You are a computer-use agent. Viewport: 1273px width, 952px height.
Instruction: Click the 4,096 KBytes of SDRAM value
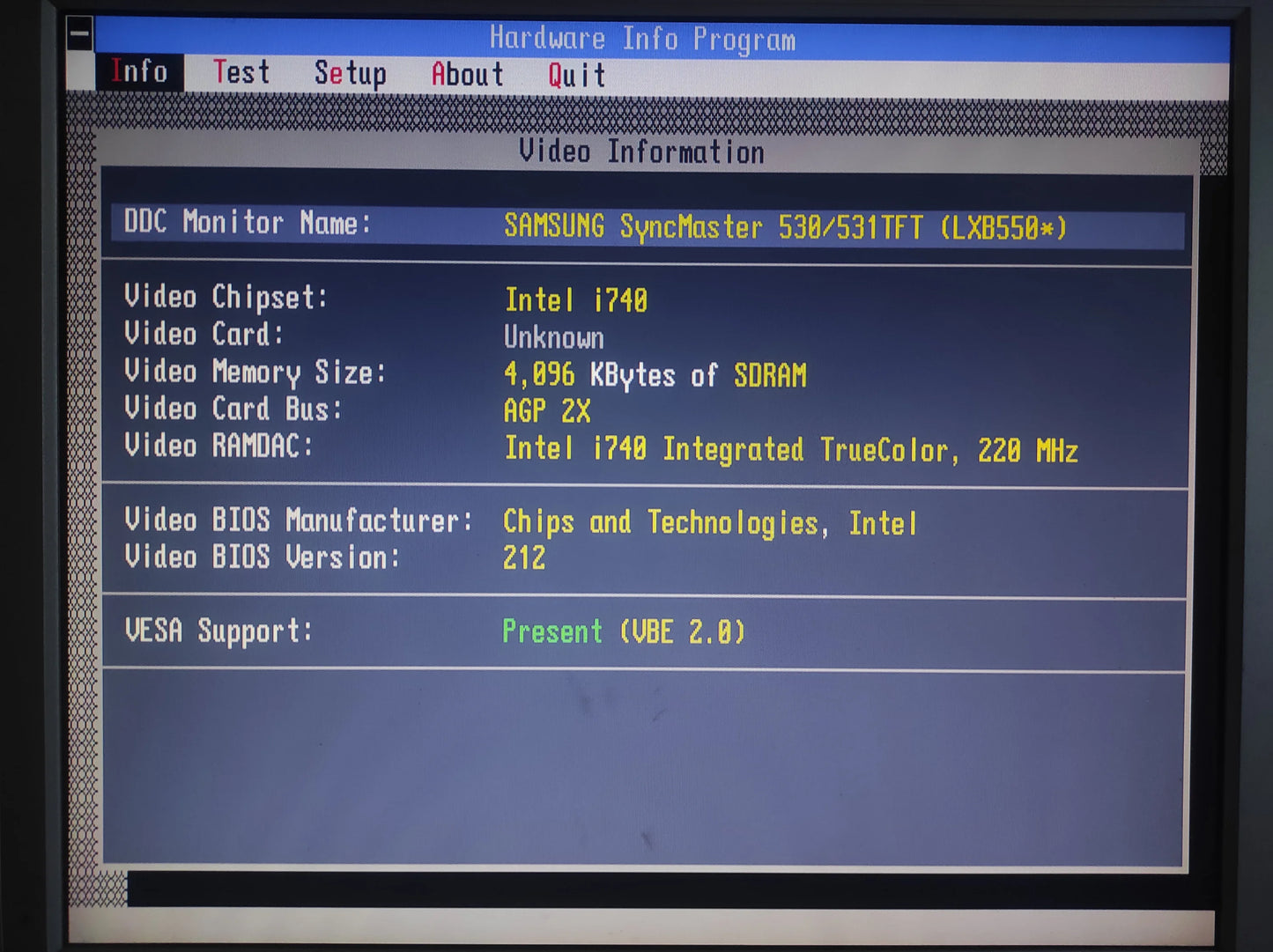click(655, 375)
